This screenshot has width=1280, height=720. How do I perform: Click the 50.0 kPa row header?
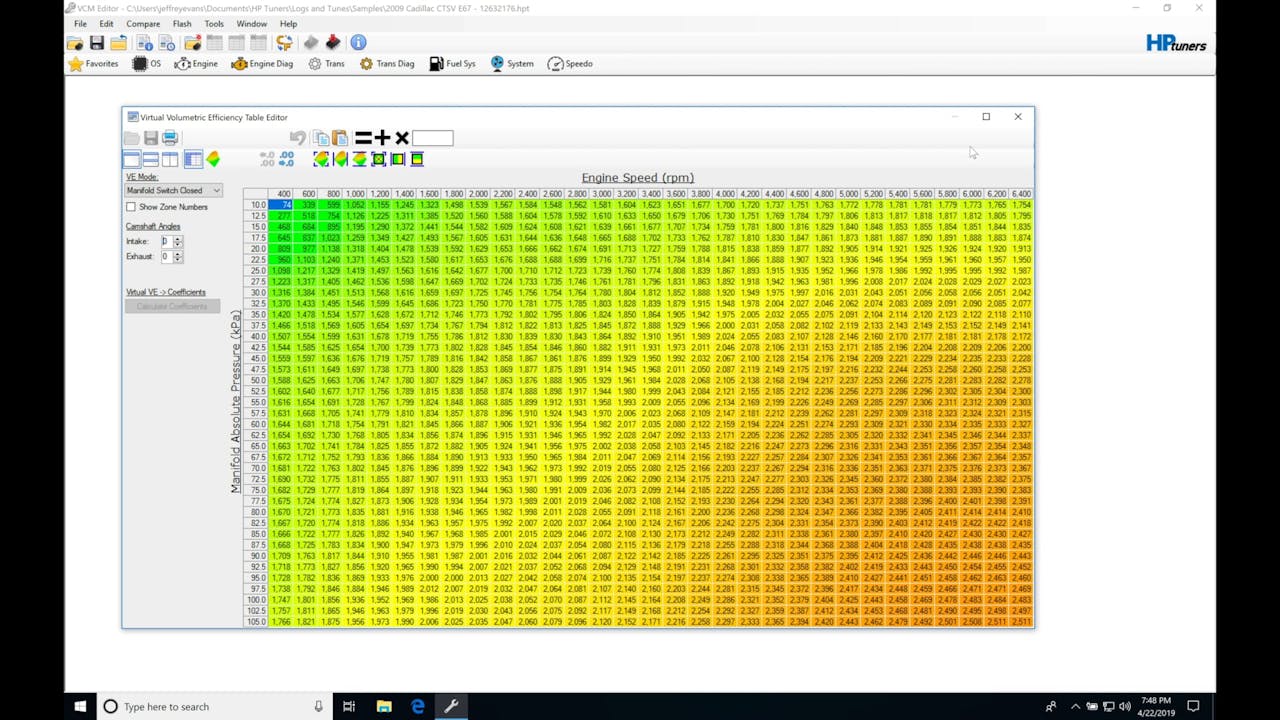click(x=256, y=380)
